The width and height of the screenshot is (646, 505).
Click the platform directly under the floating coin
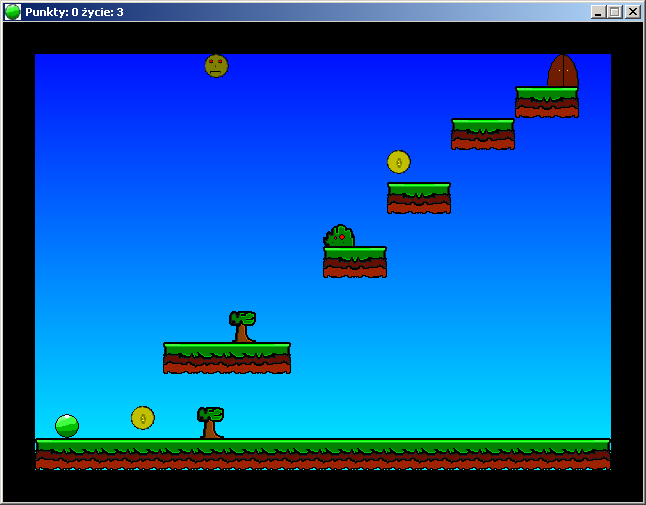(x=419, y=197)
